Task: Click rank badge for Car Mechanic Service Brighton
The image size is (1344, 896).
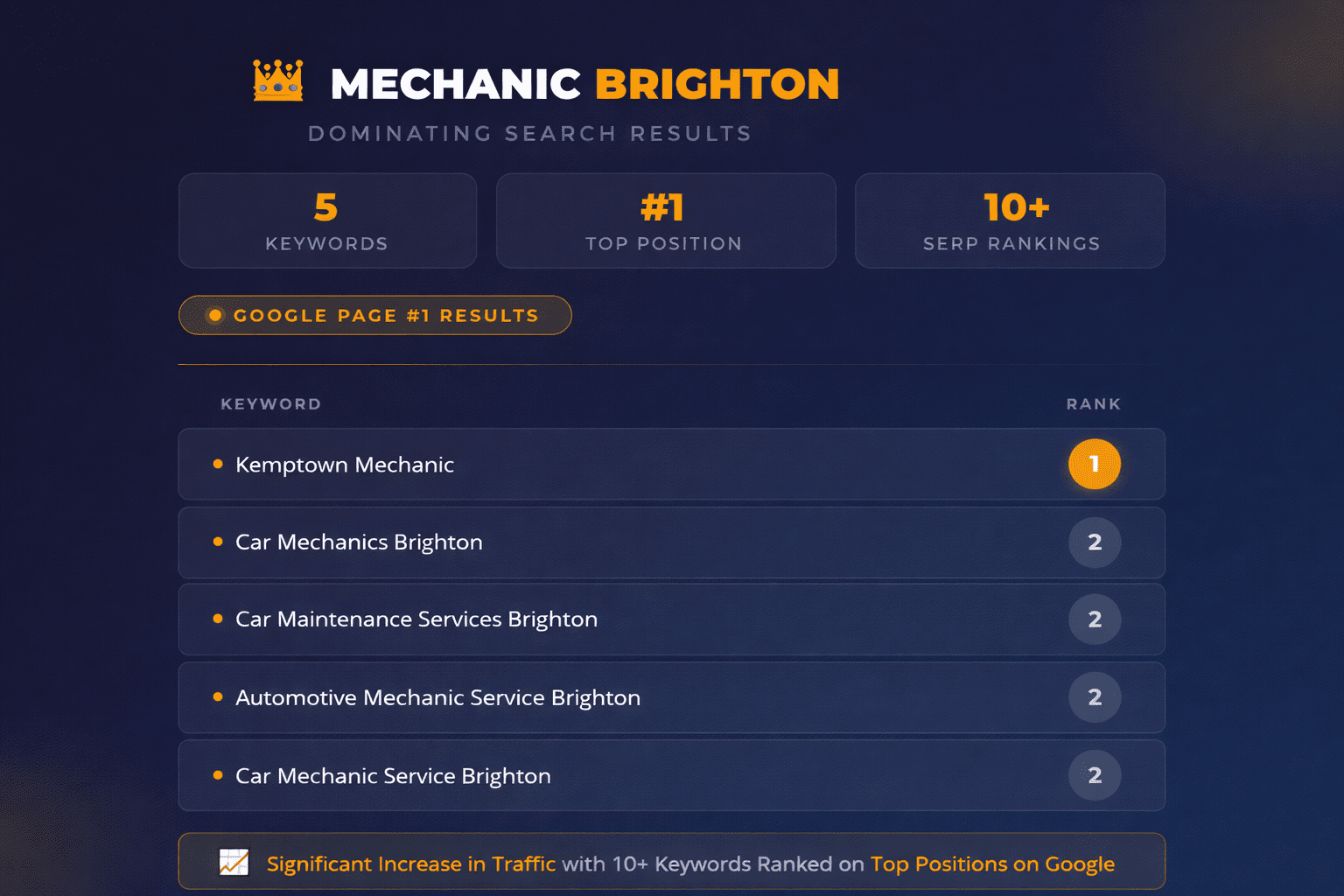Action: point(1094,775)
